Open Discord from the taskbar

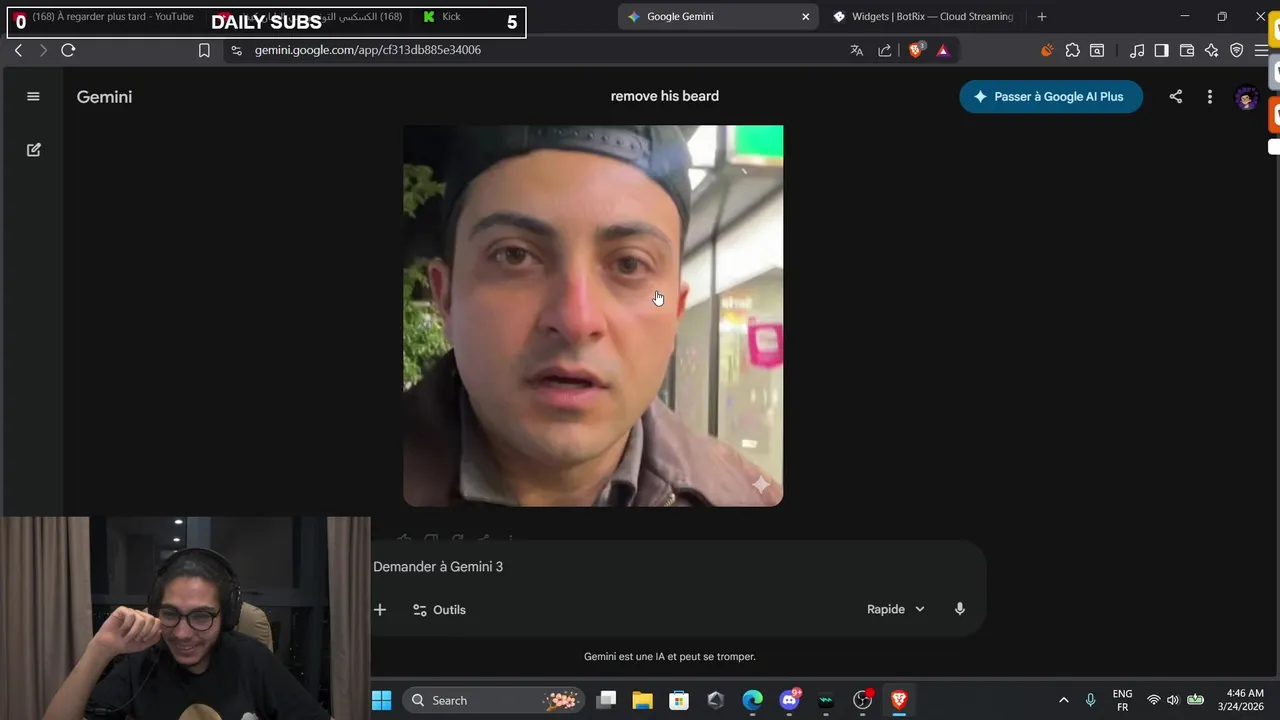pyautogui.click(x=789, y=700)
